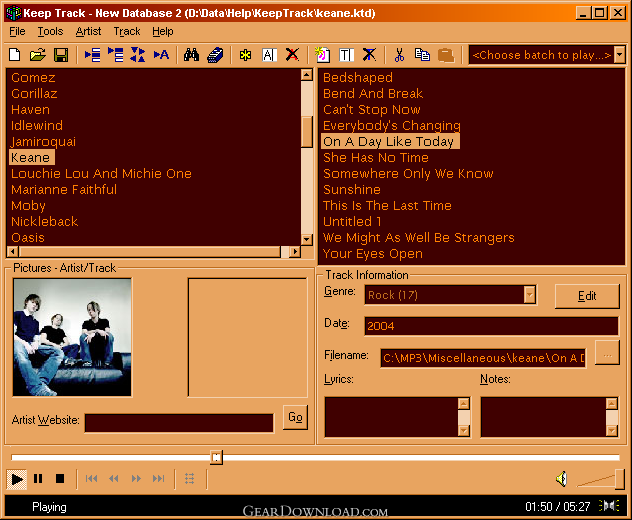Click Notes box scroll-up arrow
The width and height of the screenshot is (632, 520).
tap(612, 404)
